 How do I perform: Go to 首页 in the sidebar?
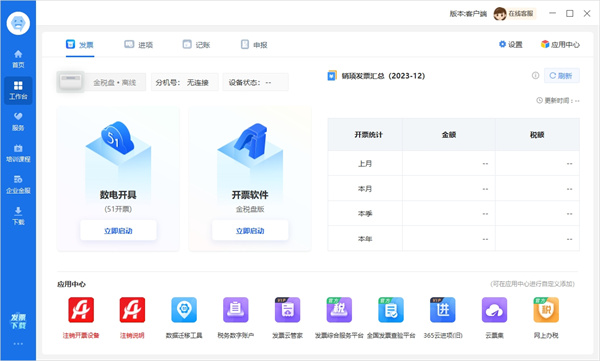point(18,59)
